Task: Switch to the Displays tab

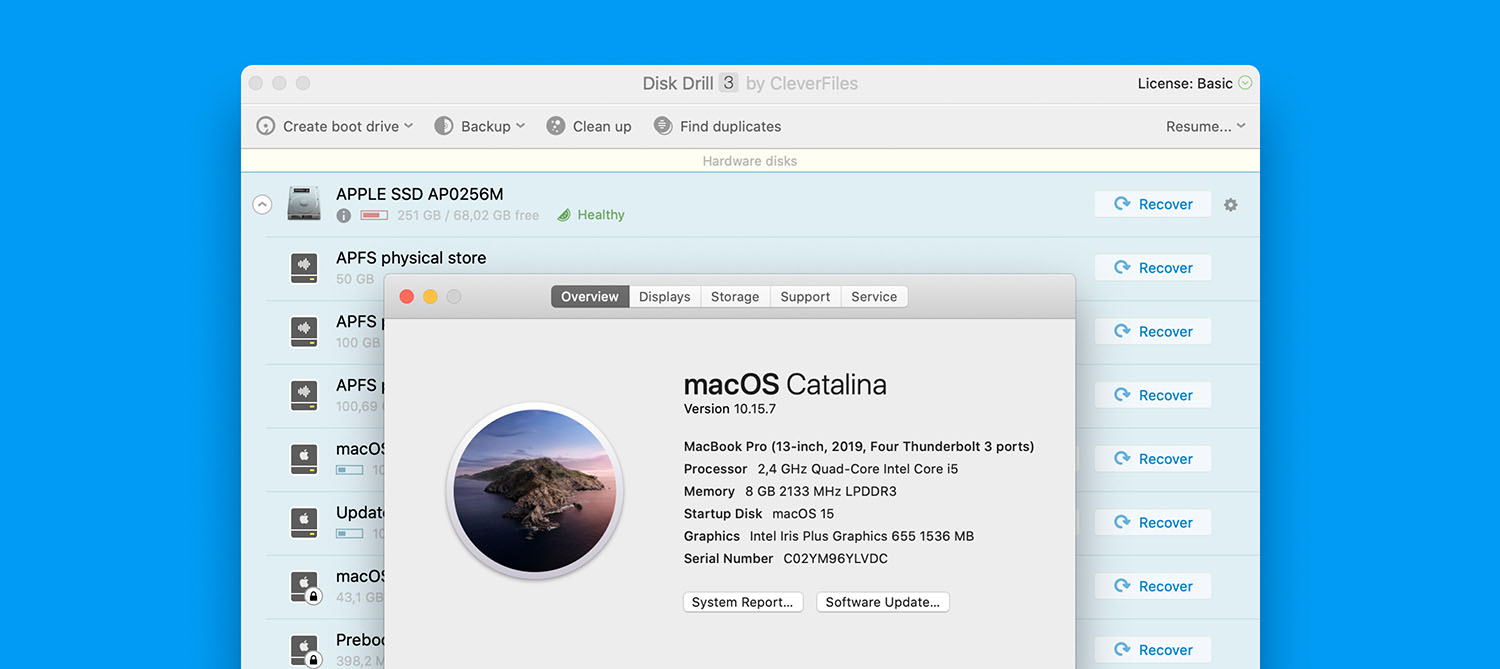Action: (x=665, y=297)
